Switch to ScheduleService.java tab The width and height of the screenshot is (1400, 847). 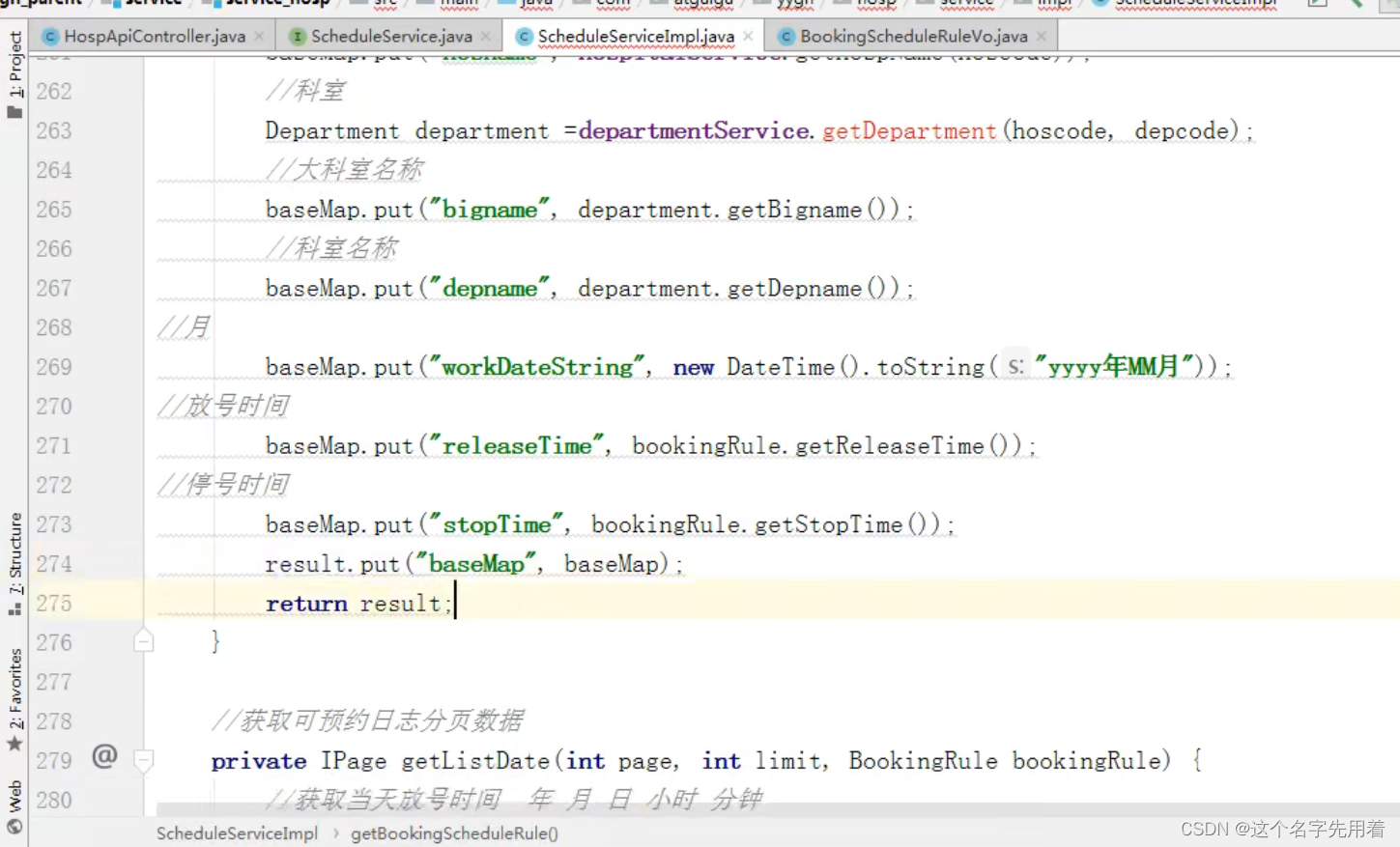(x=391, y=37)
